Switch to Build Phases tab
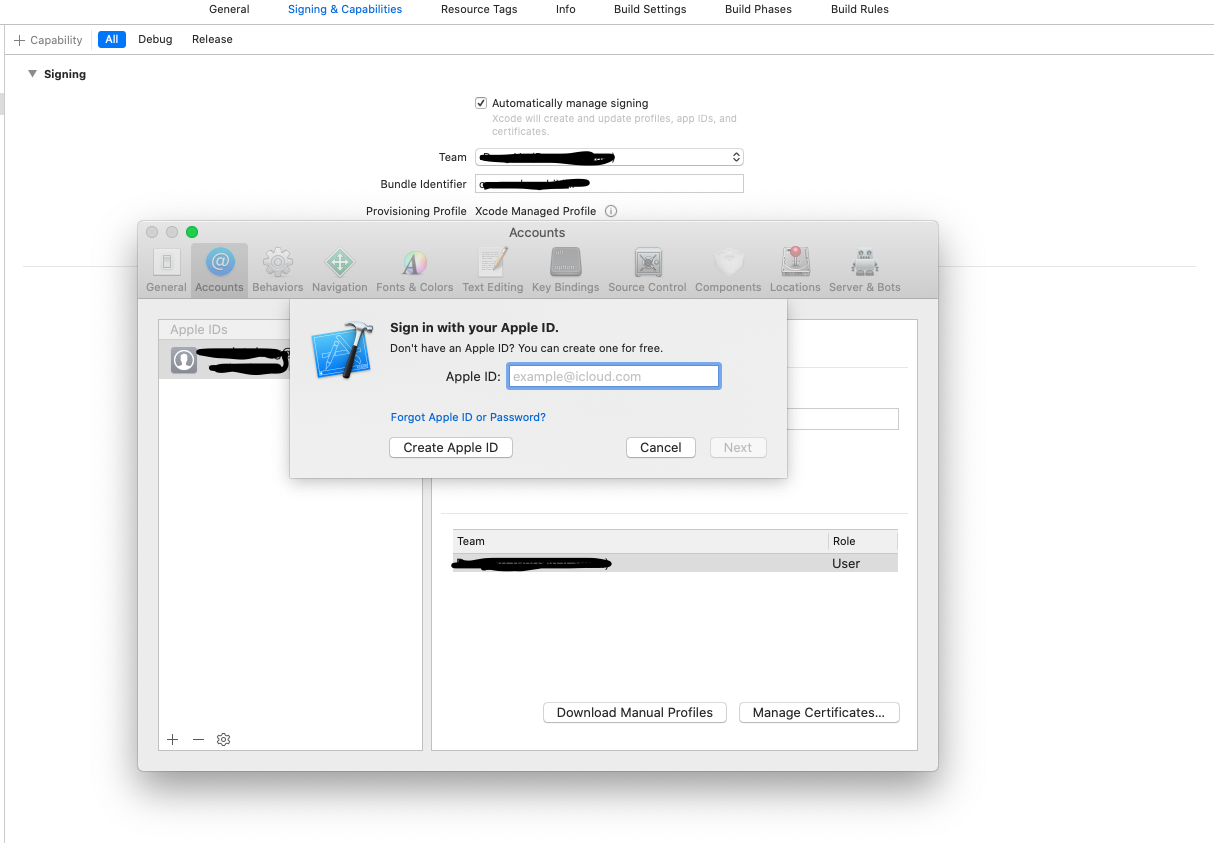Screen dimensions: 1214x843 pos(758,9)
